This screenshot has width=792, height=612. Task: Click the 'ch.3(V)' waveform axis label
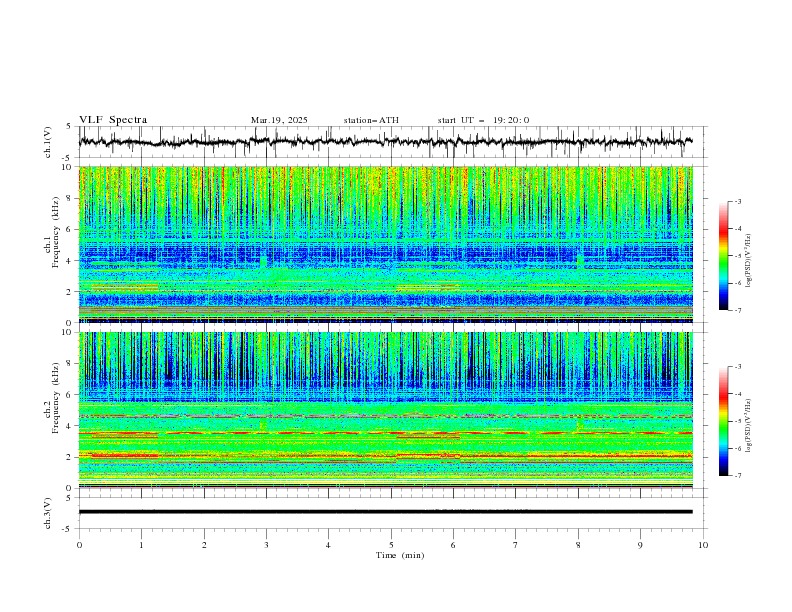48,513
